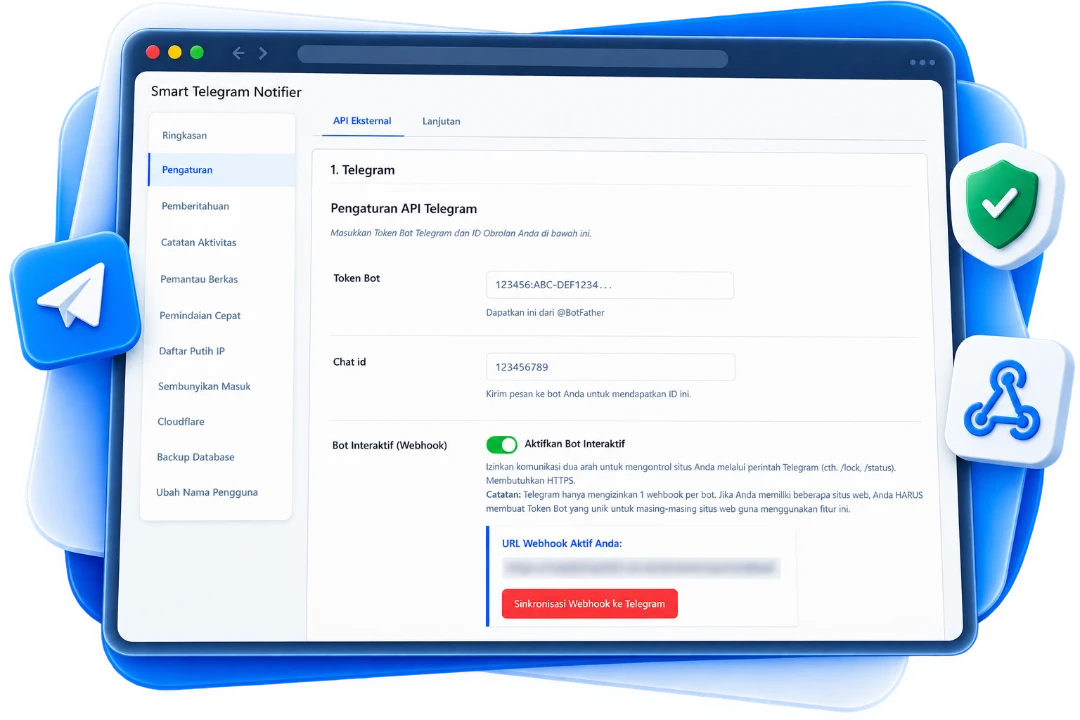This screenshot has height=720, width=1080.
Task: Click Sinkronisasi Webhook ke Telegram button
Action: [590, 604]
